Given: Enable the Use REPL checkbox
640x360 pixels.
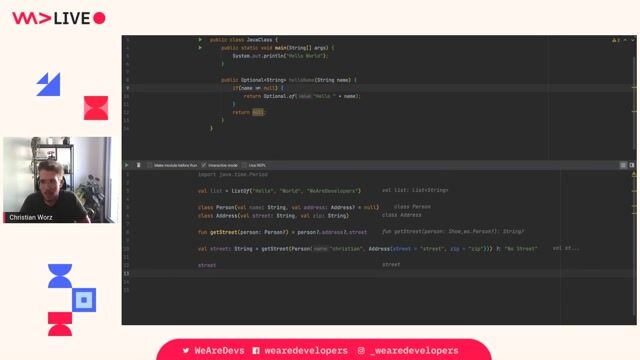Looking at the screenshot, I should click(244, 165).
